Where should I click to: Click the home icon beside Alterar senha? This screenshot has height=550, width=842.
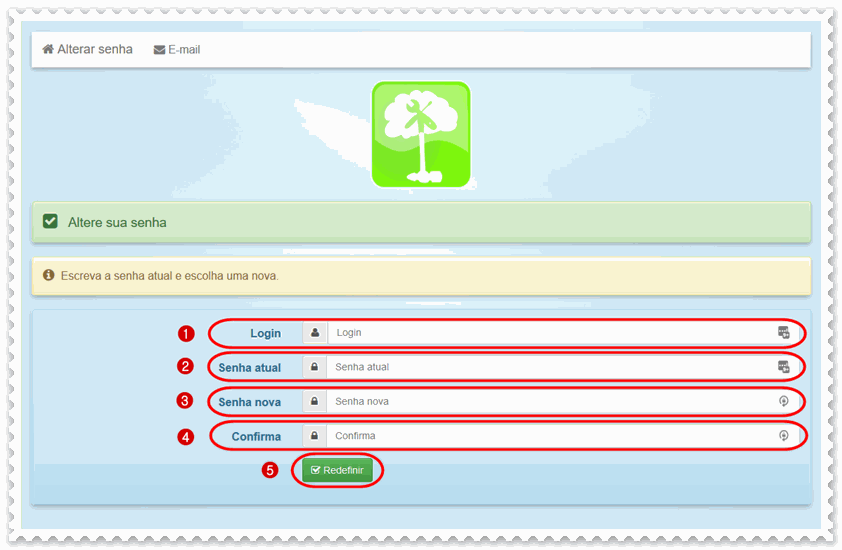point(48,49)
